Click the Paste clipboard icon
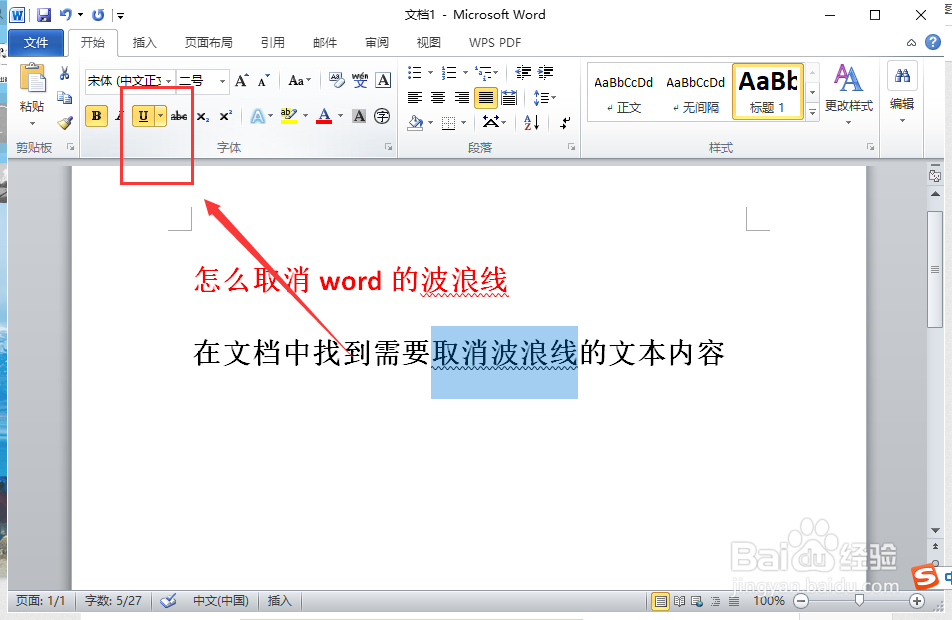The height and width of the screenshot is (620, 952). [x=33, y=80]
